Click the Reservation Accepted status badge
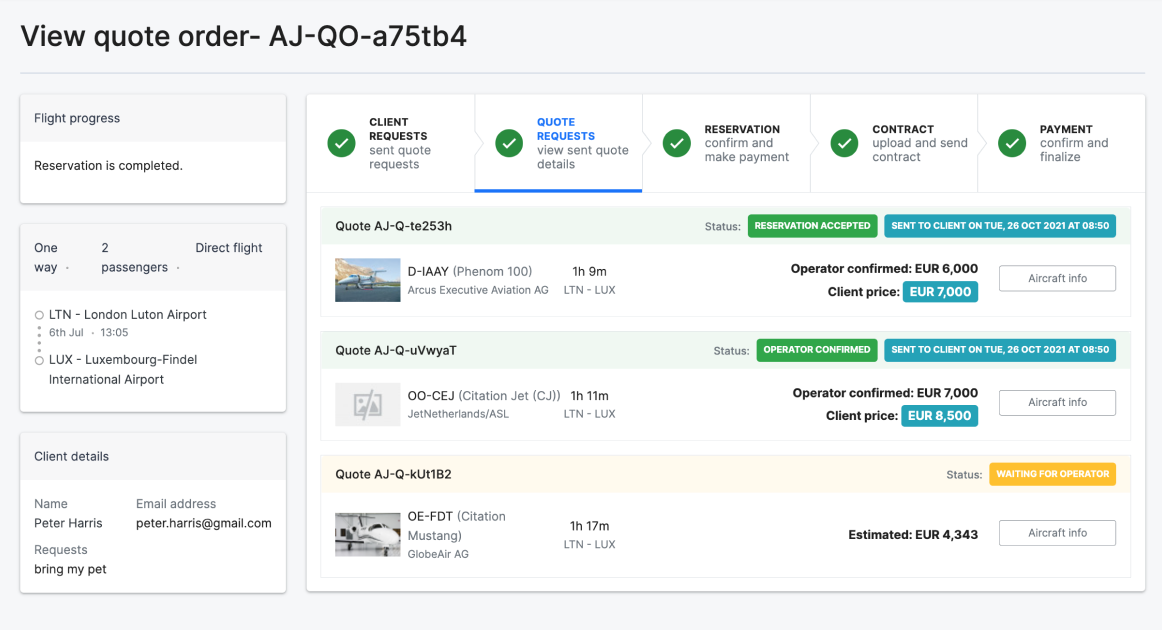The image size is (1162, 630). (812, 226)
